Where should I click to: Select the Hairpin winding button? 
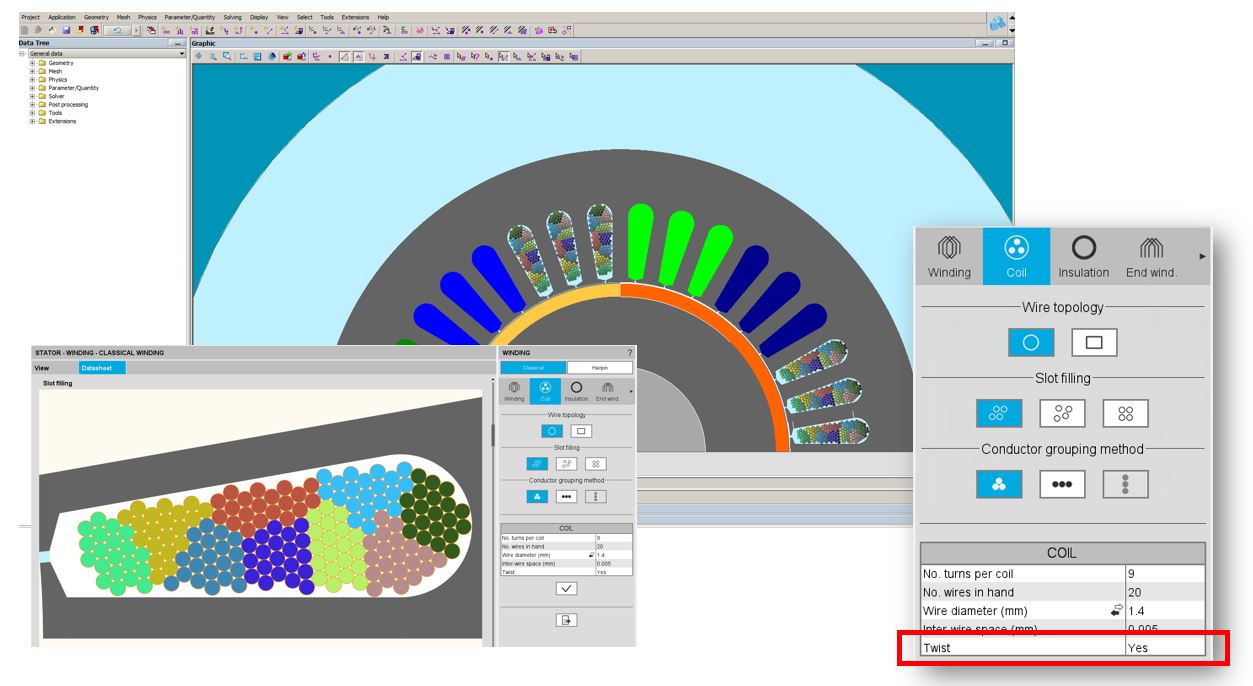[x=599, y=368]
